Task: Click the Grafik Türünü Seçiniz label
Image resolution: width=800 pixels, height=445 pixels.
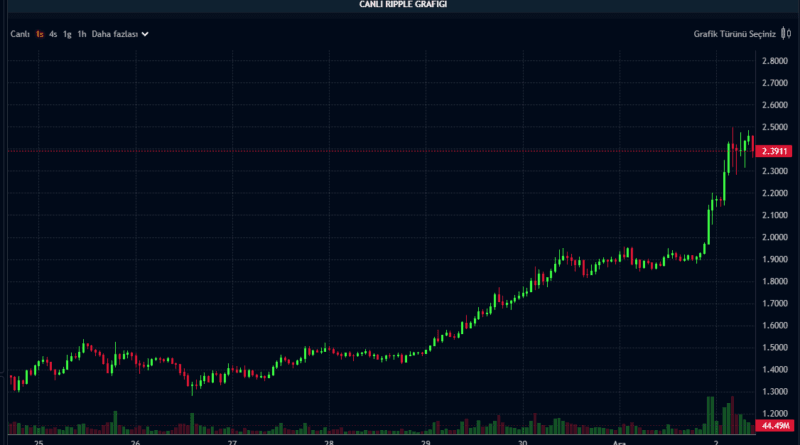Action: pos(734,34)
